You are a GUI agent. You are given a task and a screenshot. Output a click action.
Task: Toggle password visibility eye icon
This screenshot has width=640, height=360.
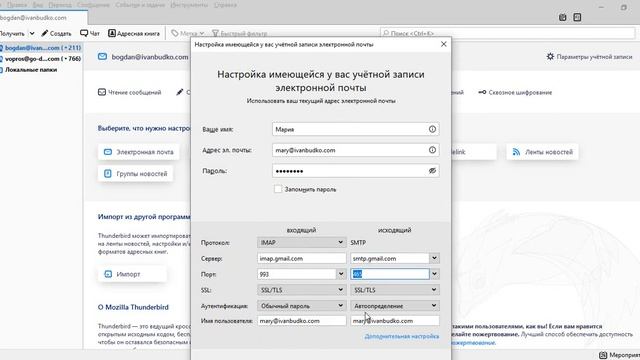(x=432, y=171)
